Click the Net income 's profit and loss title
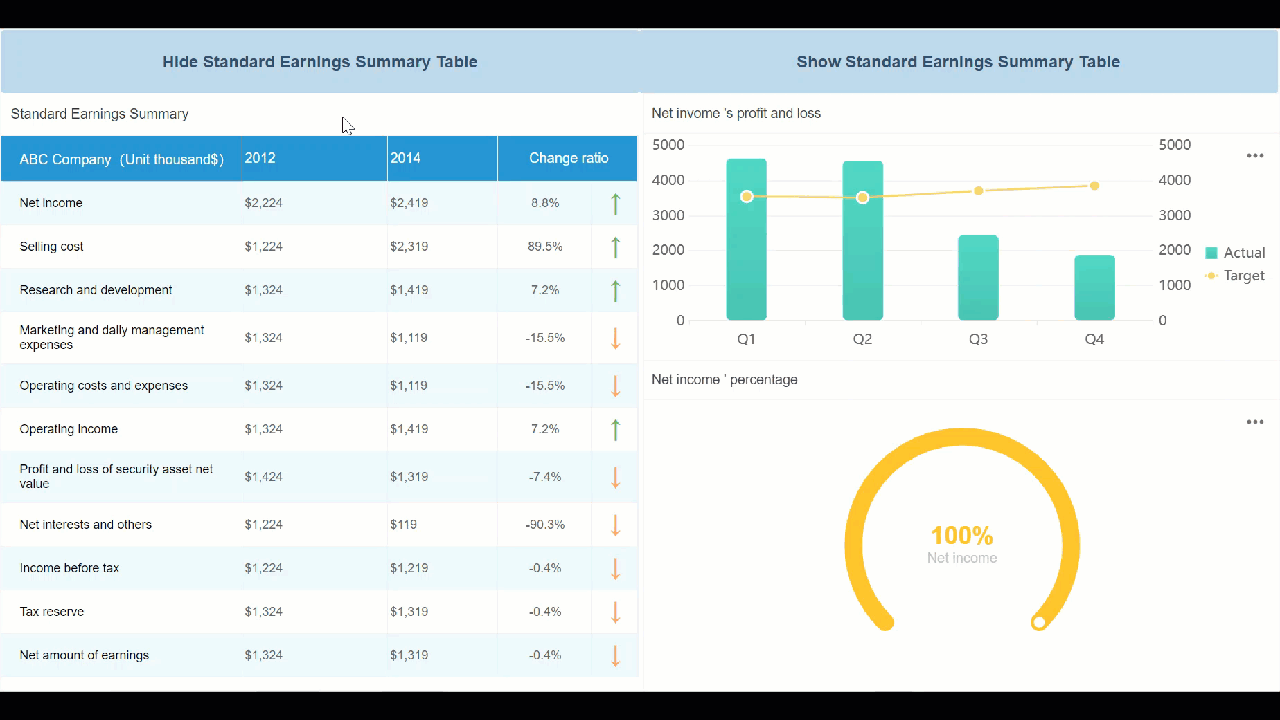 click(736, 114)
